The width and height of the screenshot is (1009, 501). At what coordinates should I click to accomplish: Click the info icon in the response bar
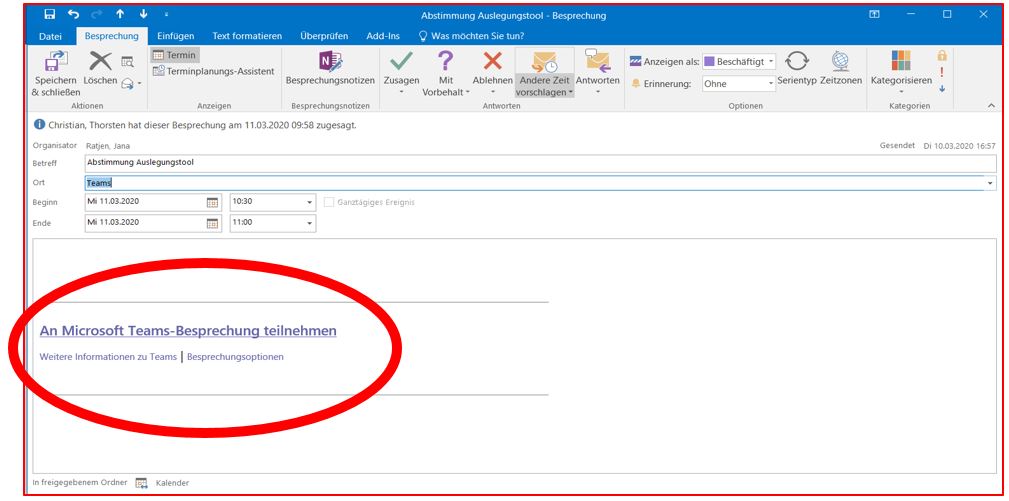coord(40,125)
